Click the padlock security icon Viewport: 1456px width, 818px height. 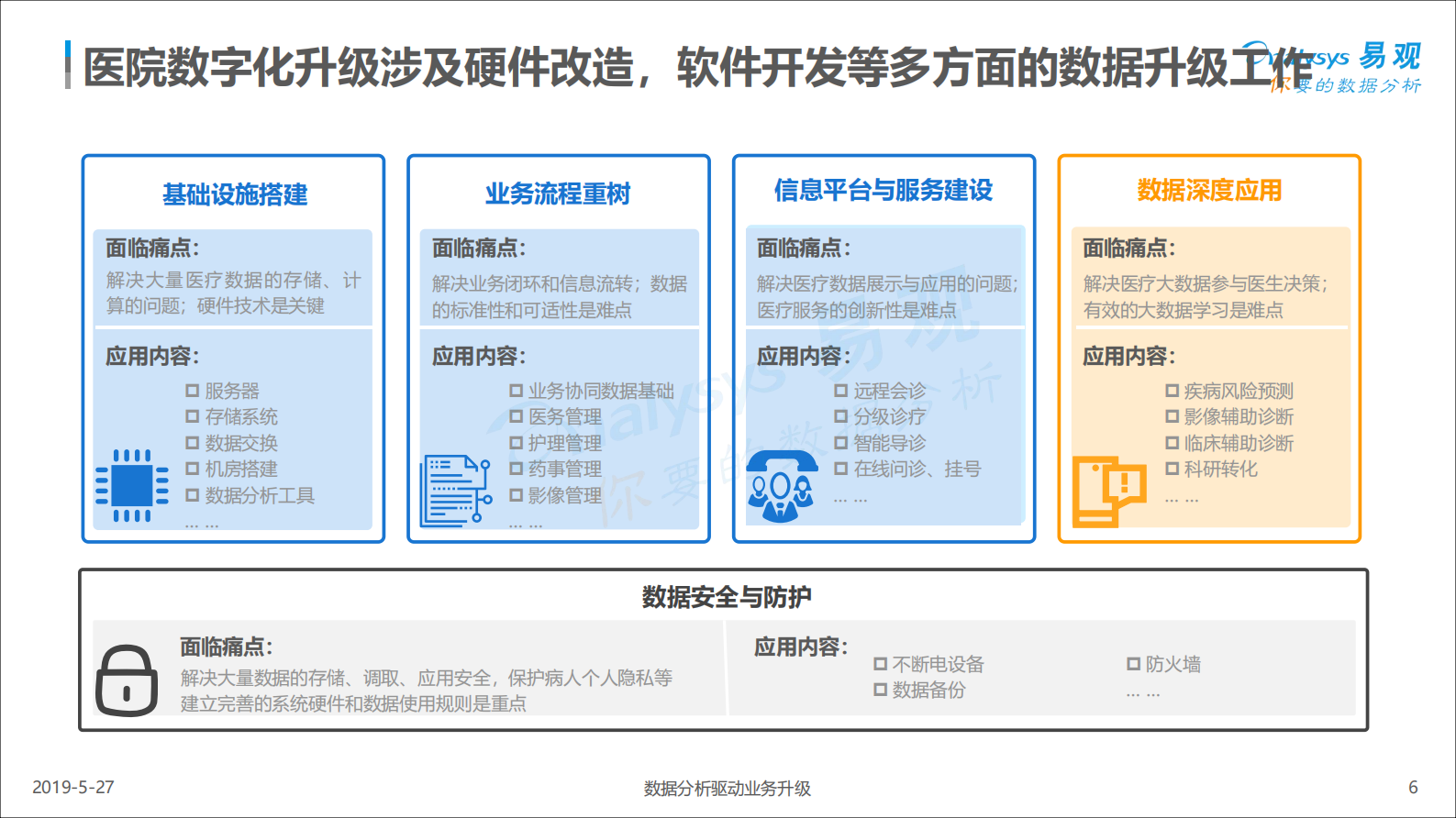coord(127,680)
